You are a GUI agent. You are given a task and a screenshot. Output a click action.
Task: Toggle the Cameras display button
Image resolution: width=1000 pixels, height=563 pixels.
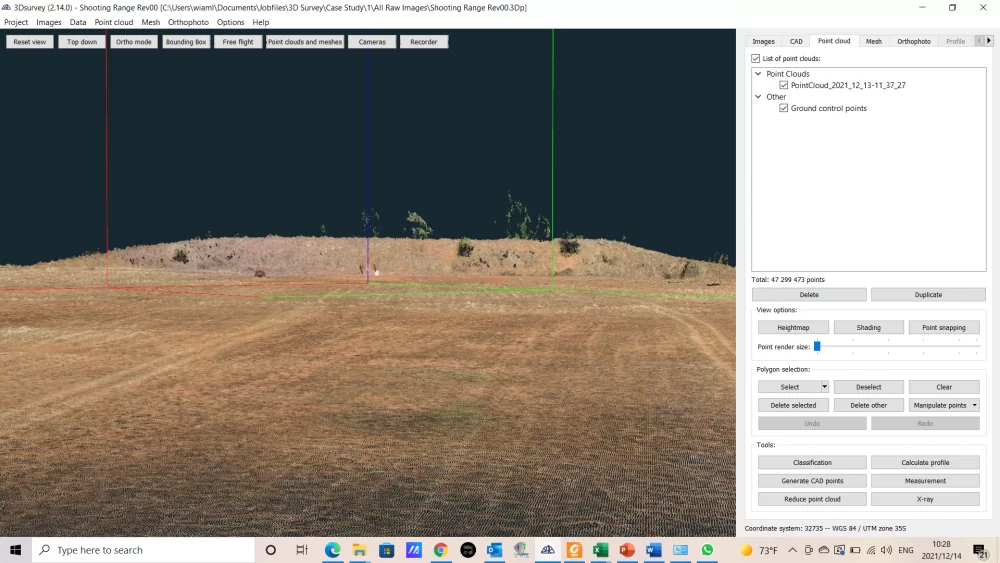click(x=372, y=42)
